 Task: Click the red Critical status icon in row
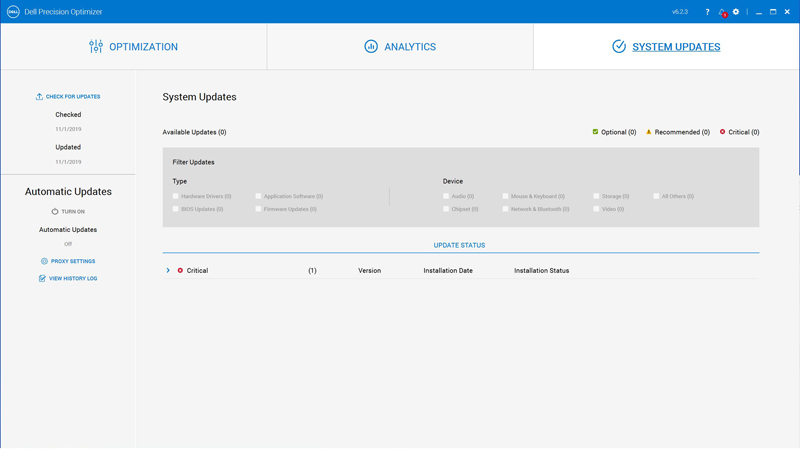pos(180,270)
